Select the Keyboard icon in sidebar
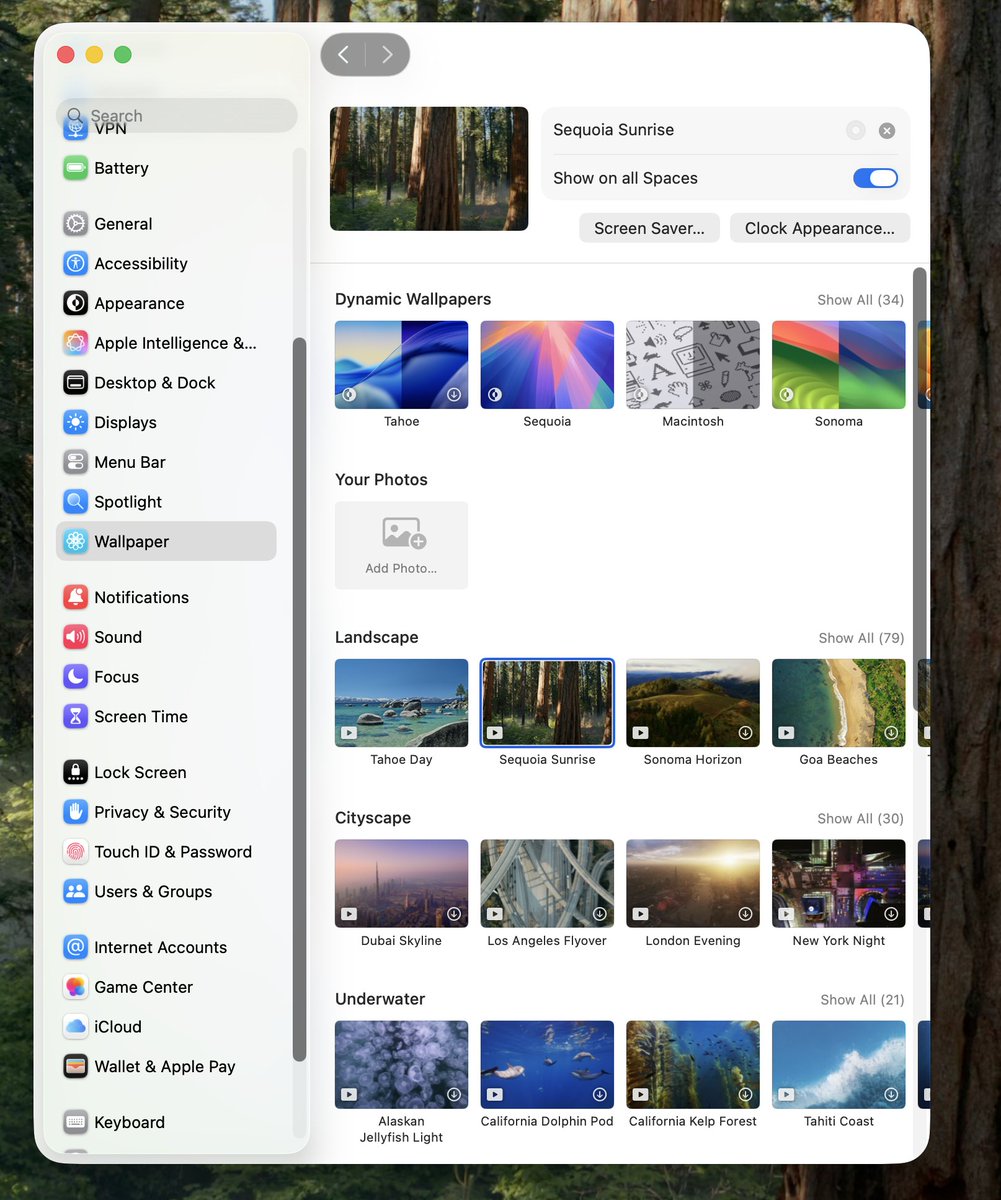 tap(76, 1123)
